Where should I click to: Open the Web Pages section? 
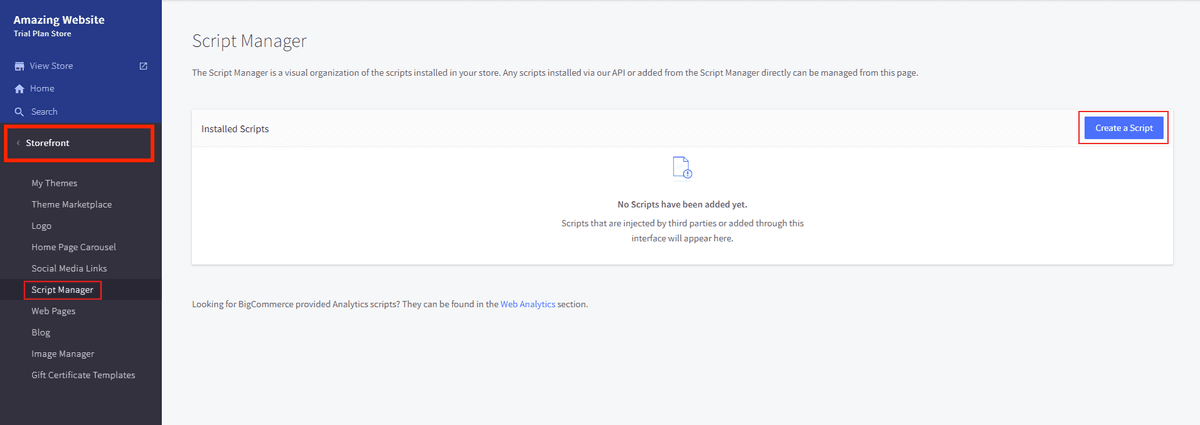tap(54, 311)
